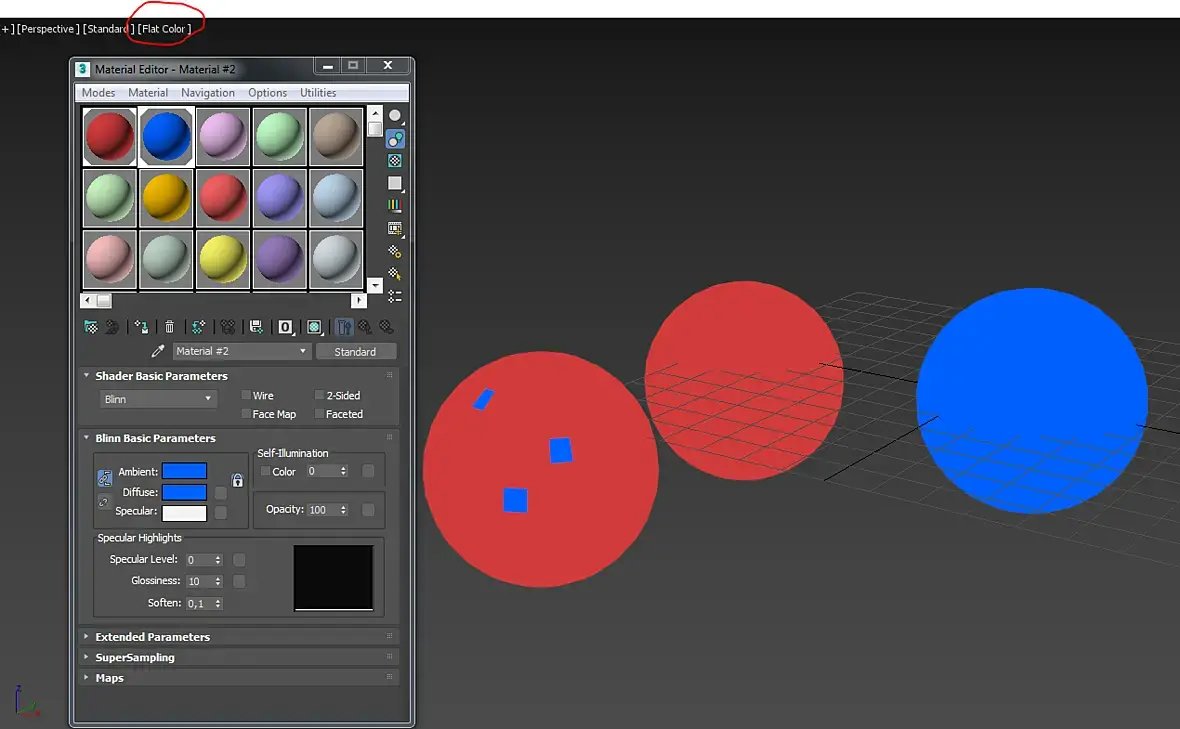Open the Perspective viewport label menu
1180x729 pixels.
tap(48, 29)
